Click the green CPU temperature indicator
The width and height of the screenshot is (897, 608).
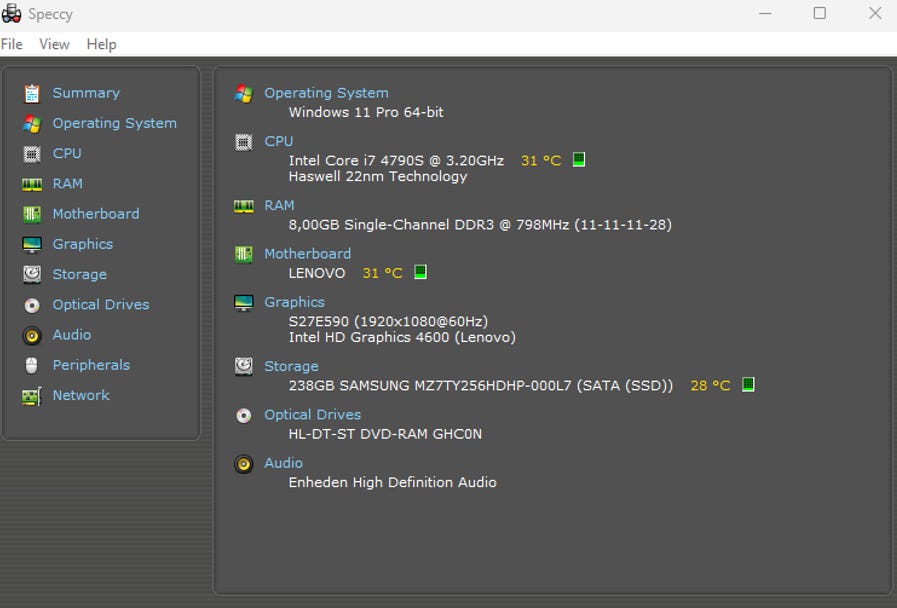[579, 160]
